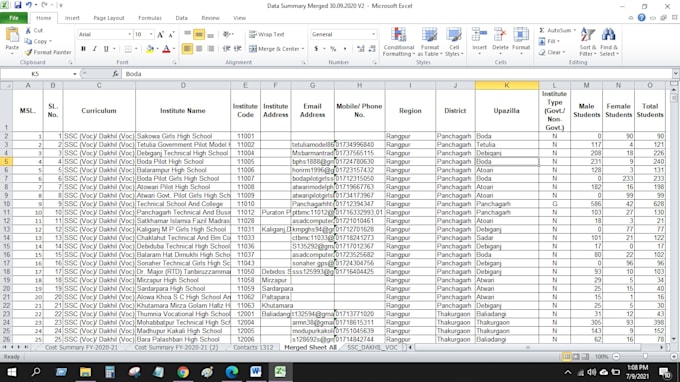Apply the percent style
Image resolution: width=680 pixels, height=382 pixels.
333,49
